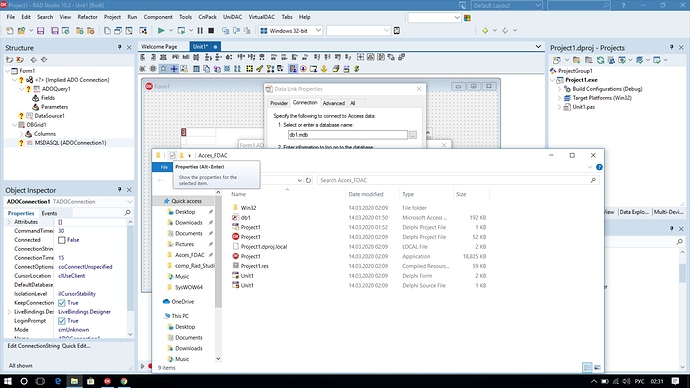The height and width of the screenshot is (388, 690).
Task: Click the Pause program icon
Action: tap(200, 31)
